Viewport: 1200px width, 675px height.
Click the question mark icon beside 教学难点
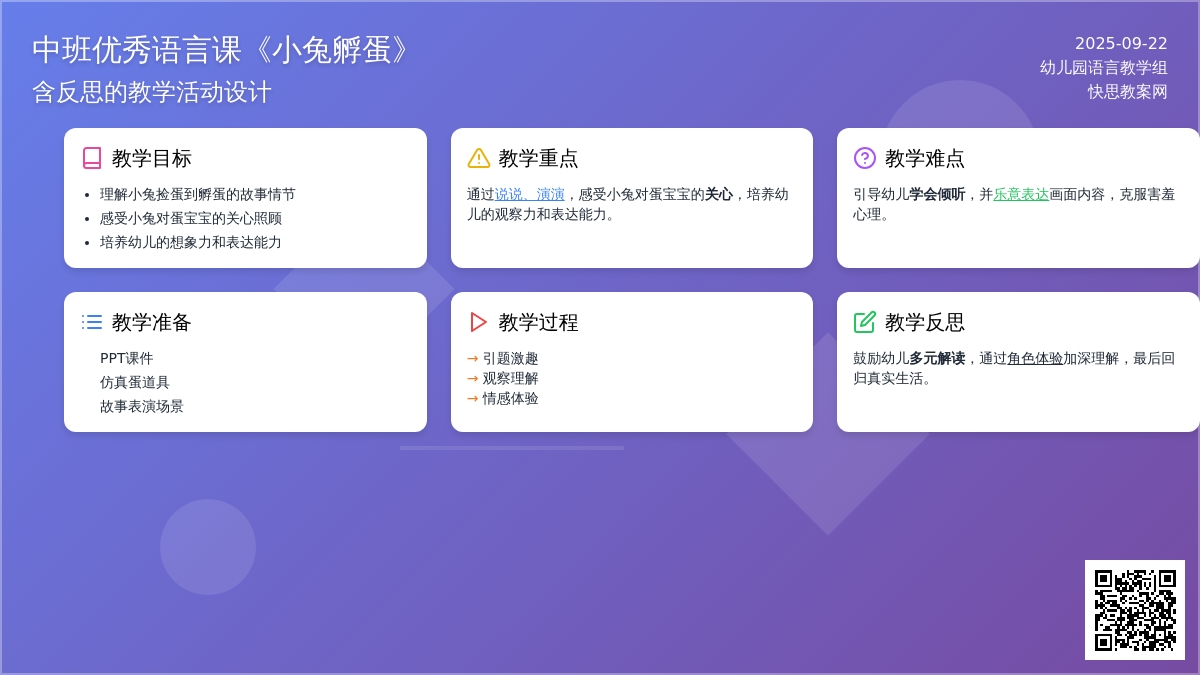pos(865,158)
